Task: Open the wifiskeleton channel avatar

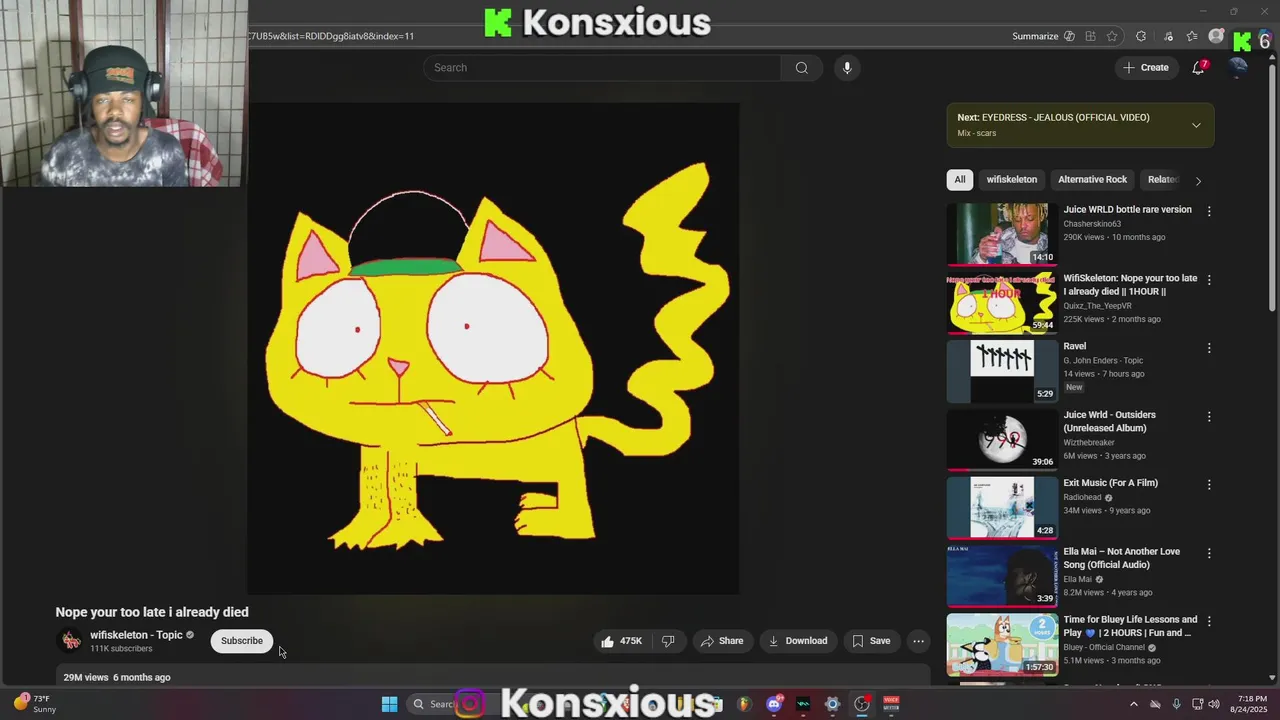Action: click(71, 641)
